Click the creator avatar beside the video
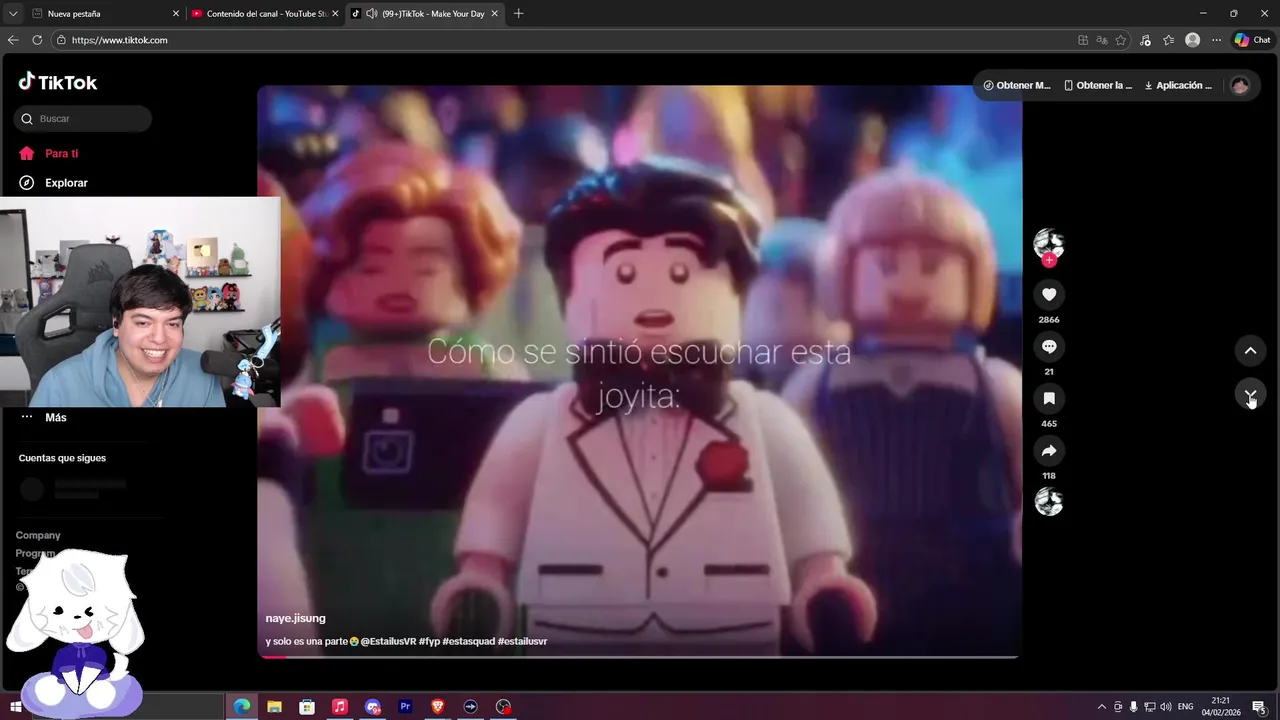The height and width of the screenshot is (720, 1280). pos(1049,243)
